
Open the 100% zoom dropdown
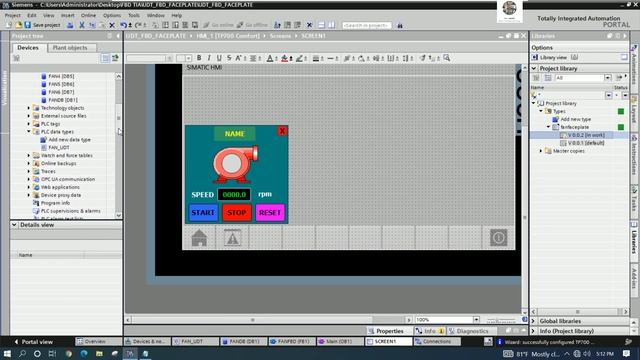pyautogui.click(x=476, y=320)
